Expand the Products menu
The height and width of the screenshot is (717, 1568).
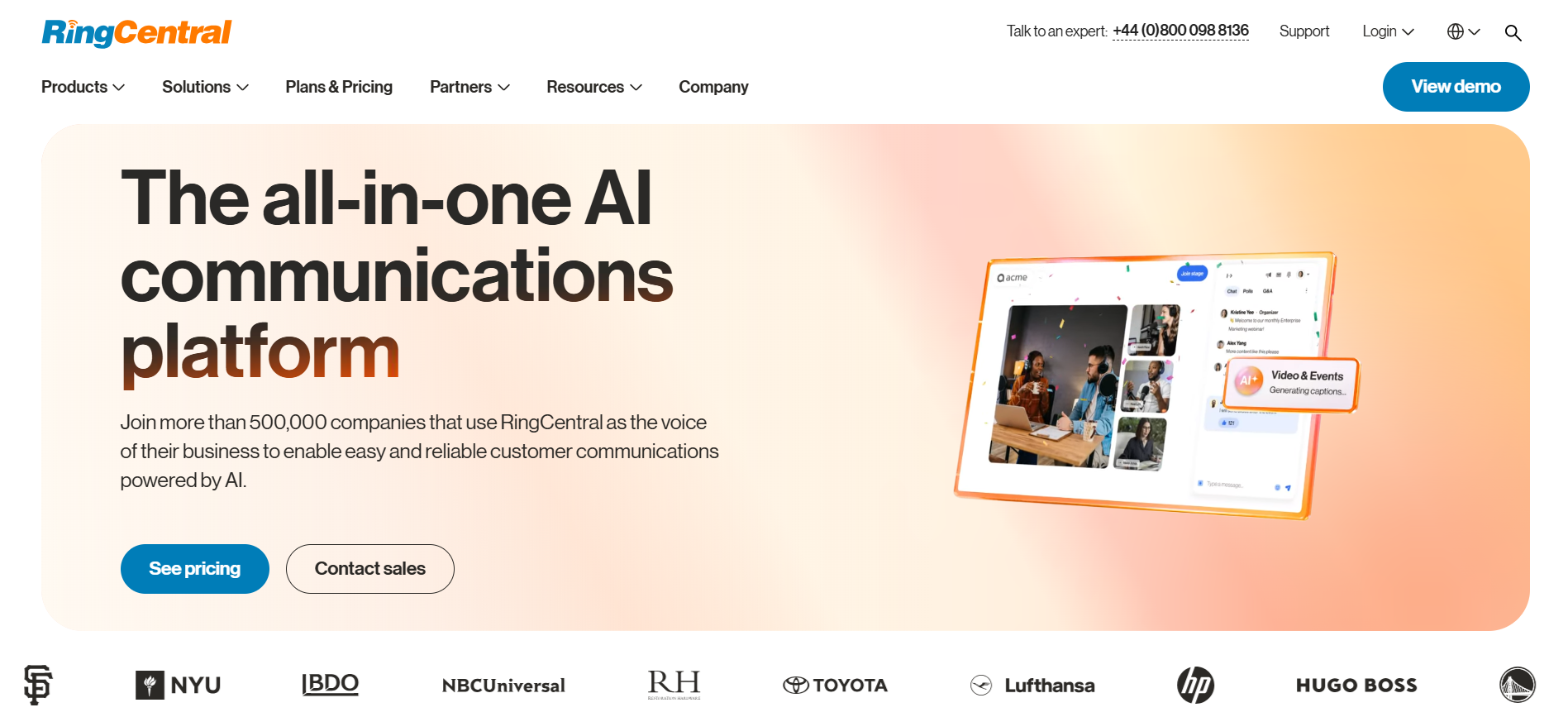[83, 87]
